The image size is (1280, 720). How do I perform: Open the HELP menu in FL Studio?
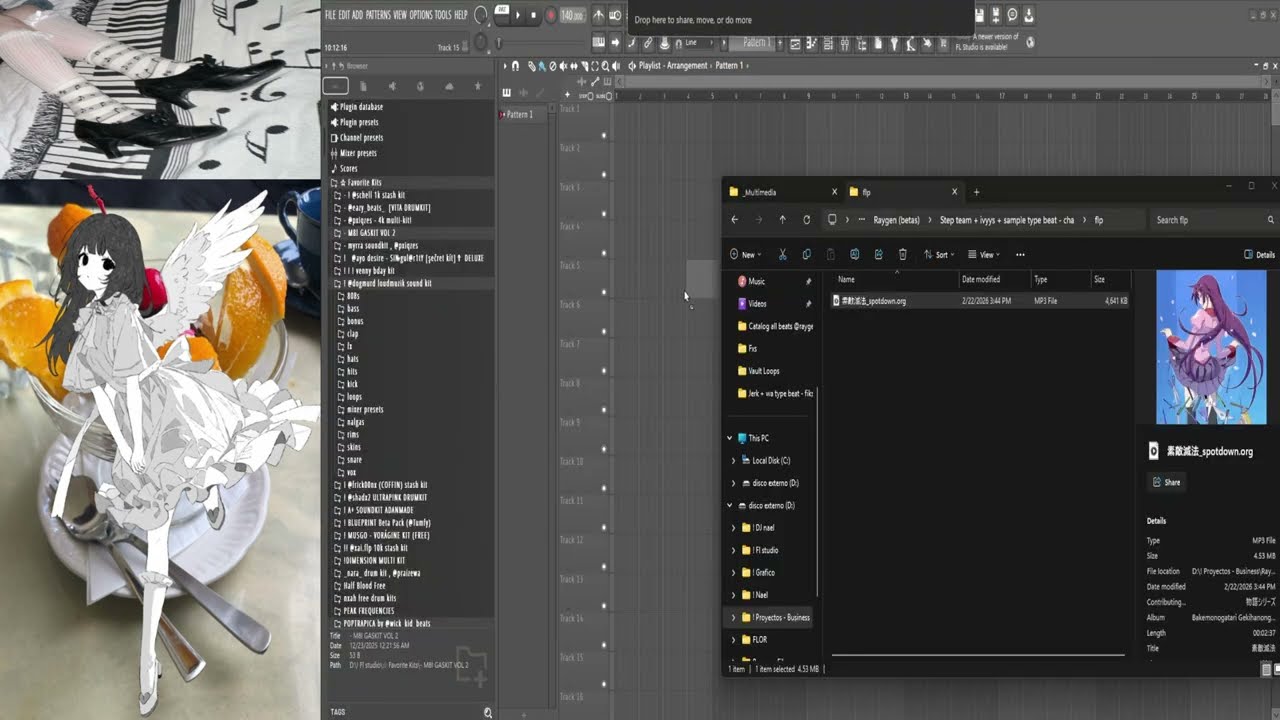[x=461, y=15]
